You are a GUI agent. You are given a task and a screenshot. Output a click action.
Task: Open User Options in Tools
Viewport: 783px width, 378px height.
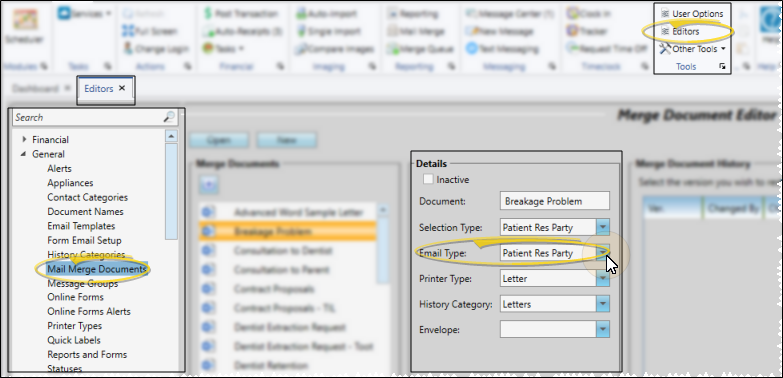692,14
